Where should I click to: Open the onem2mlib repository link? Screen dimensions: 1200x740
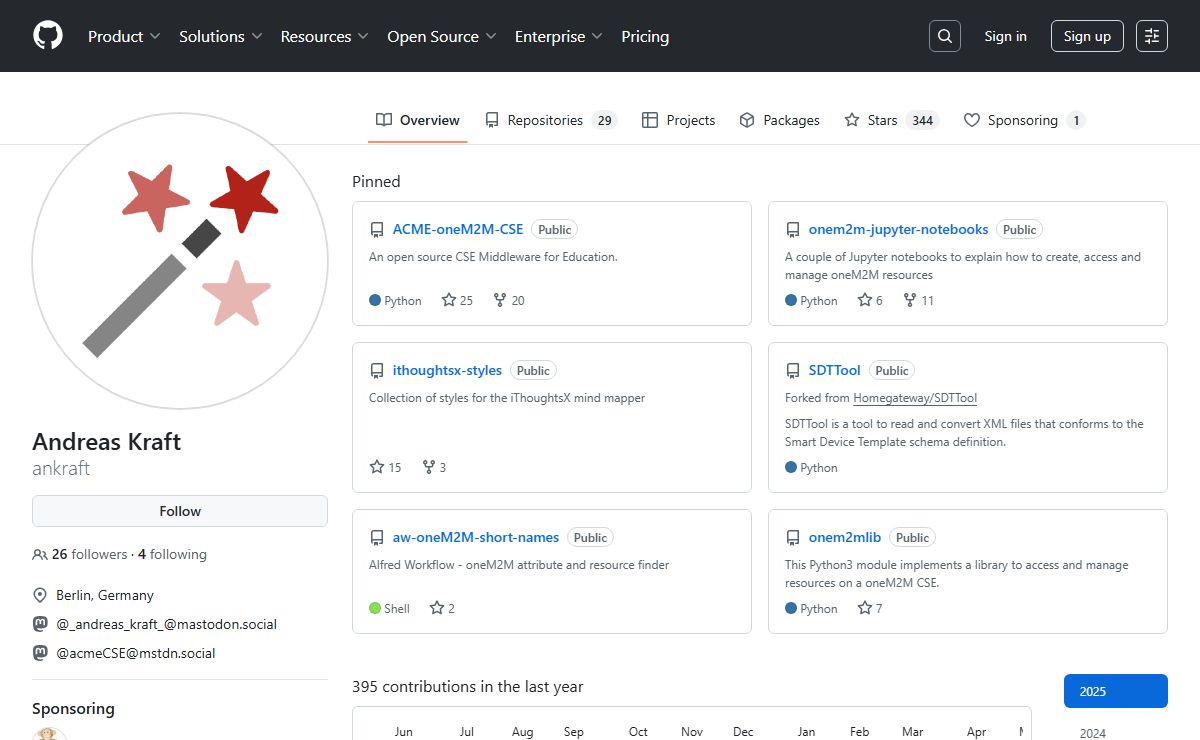pos(845,537)
